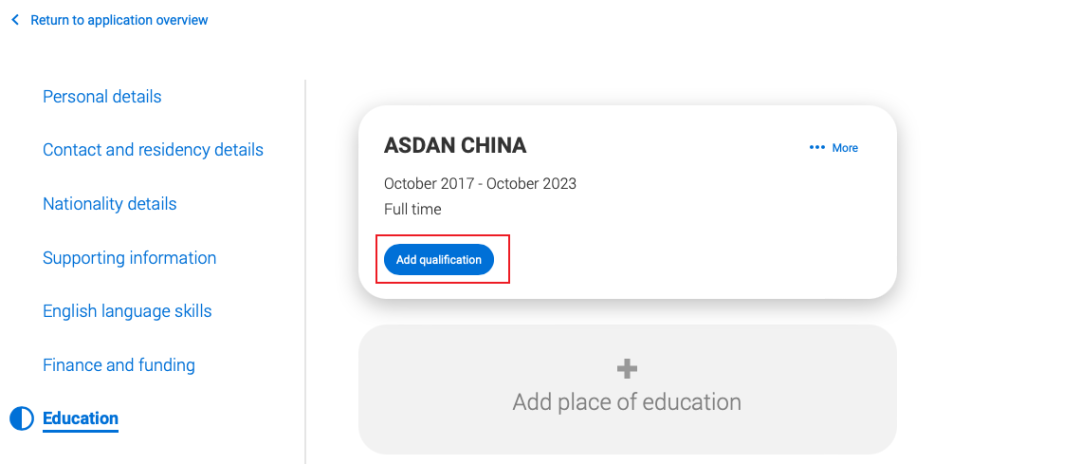Select the active Education section label
This screenshot has height=464, width=1080.
81,418
